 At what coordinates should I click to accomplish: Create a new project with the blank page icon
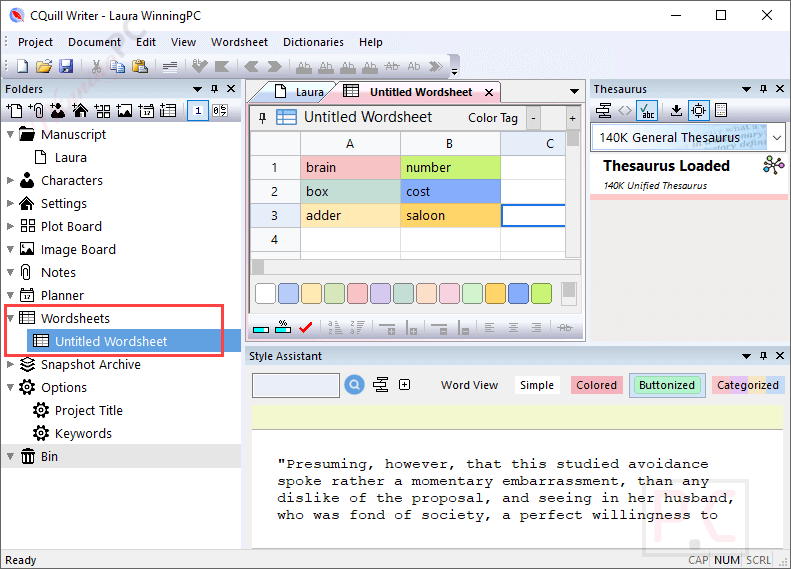click(23, 66)
